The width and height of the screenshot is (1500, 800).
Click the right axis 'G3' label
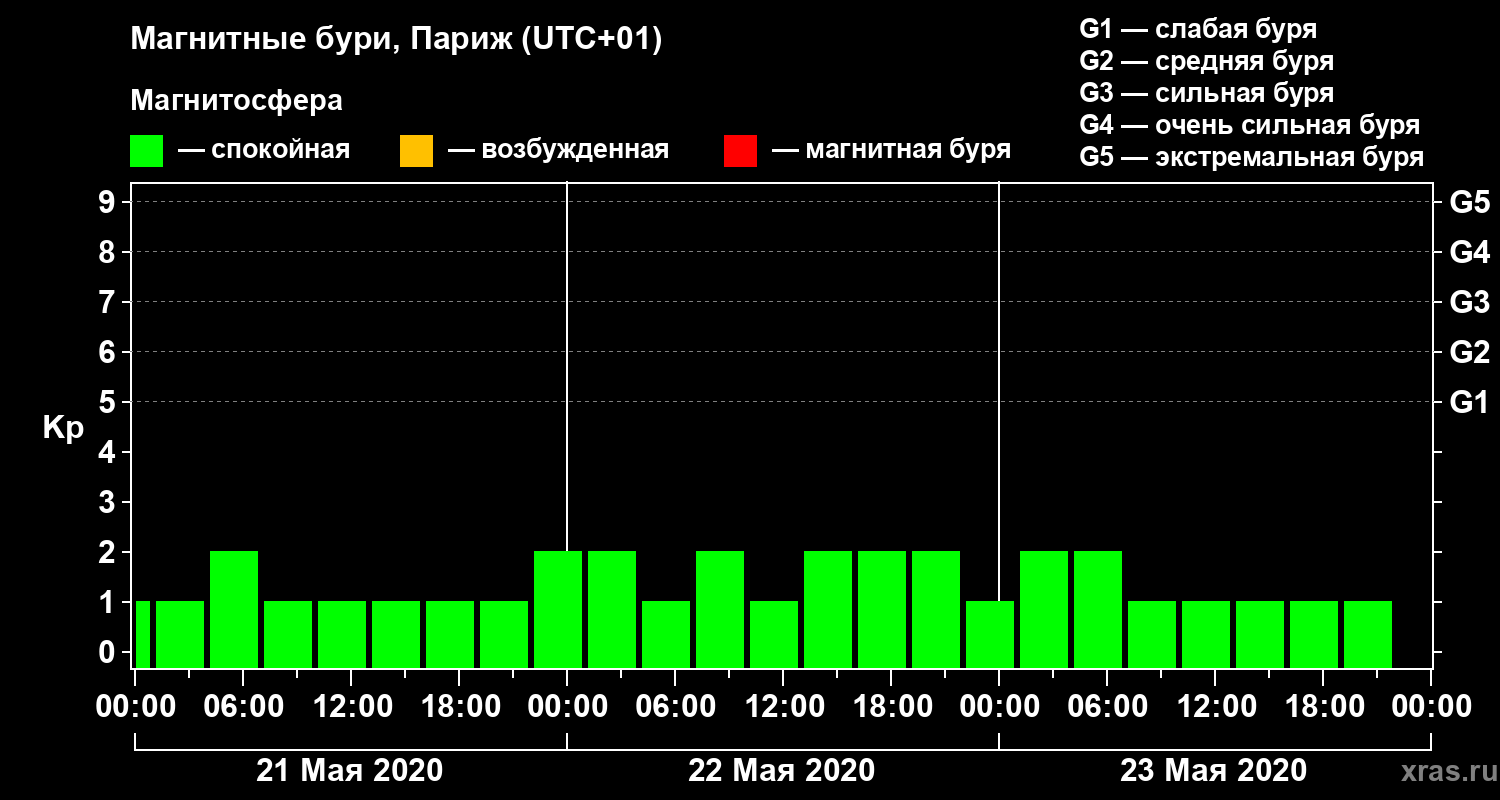pos(1469,302)
